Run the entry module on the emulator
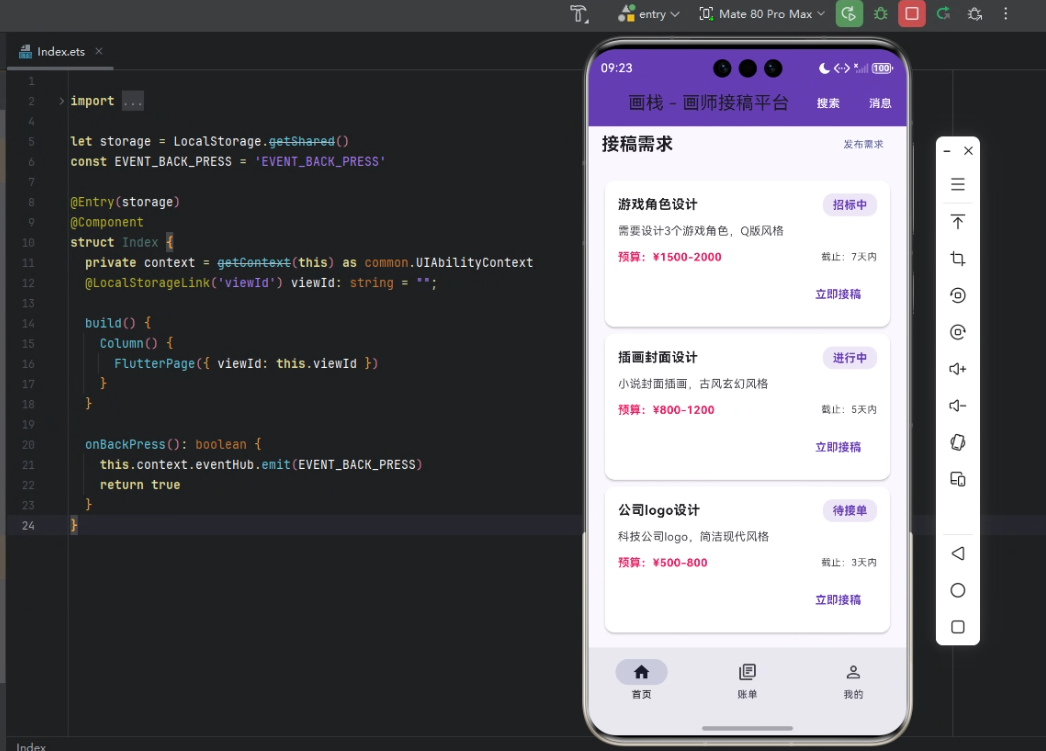 849,14
